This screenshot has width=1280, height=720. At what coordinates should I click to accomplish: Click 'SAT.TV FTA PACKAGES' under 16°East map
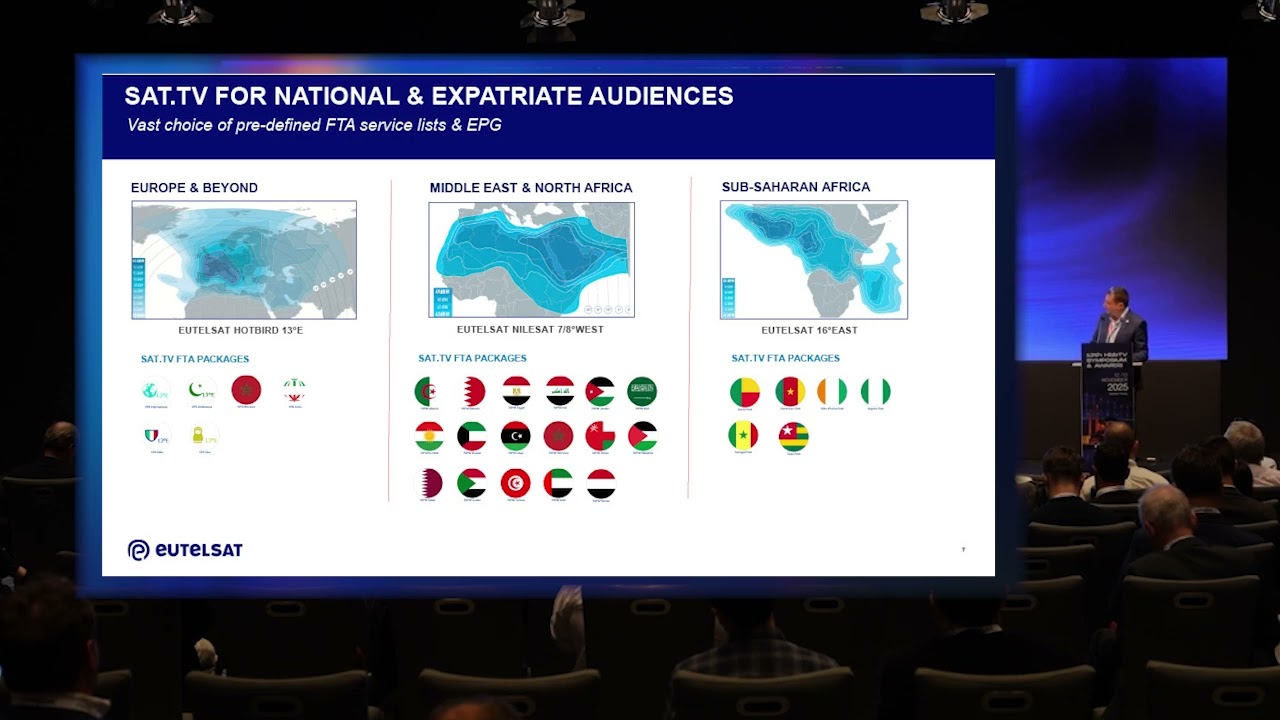pos(785,358)
